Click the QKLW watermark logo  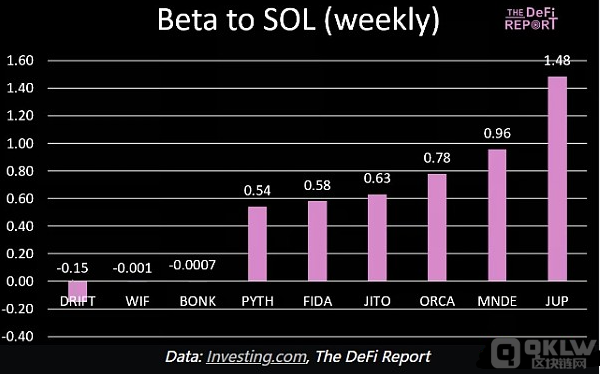[x=544, y=353]
